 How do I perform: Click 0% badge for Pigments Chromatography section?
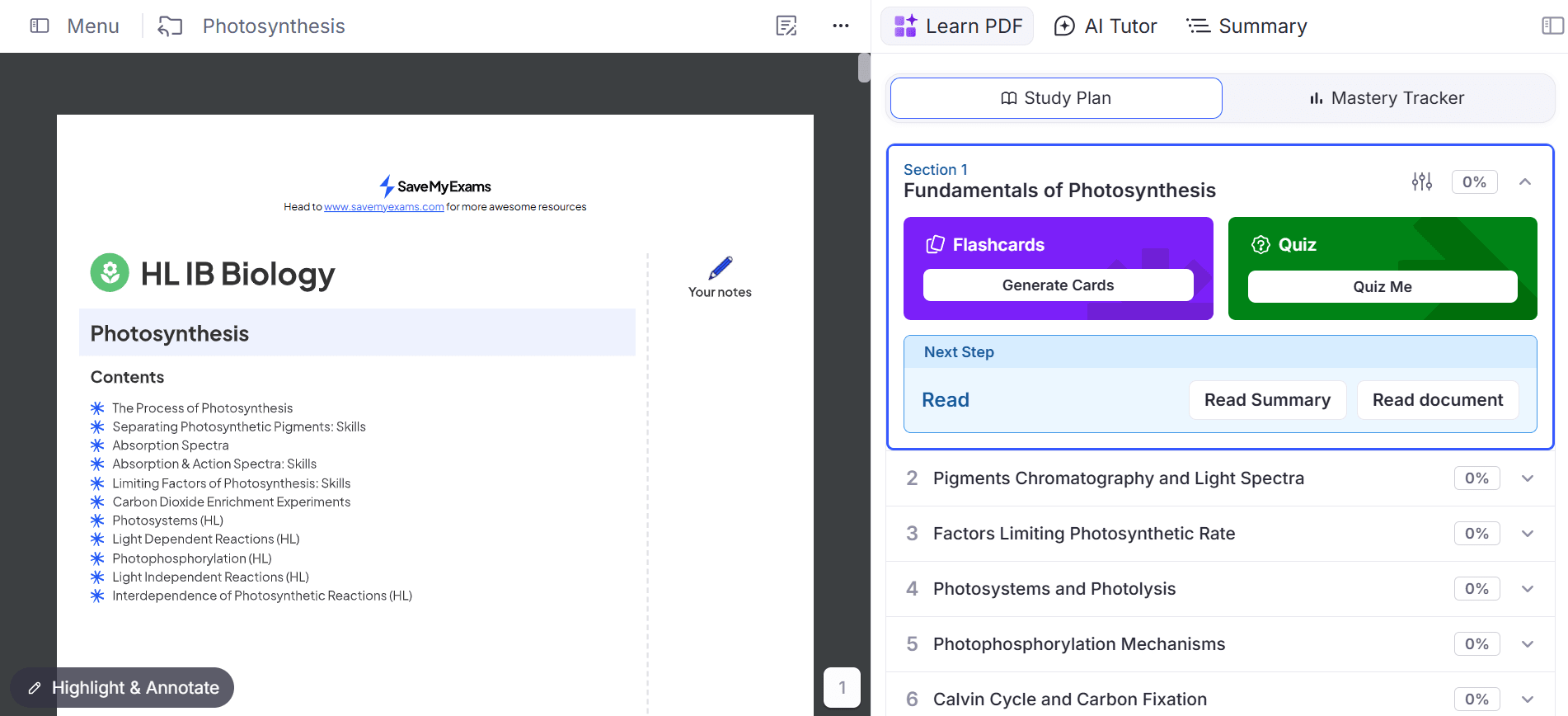(1476, 478)
